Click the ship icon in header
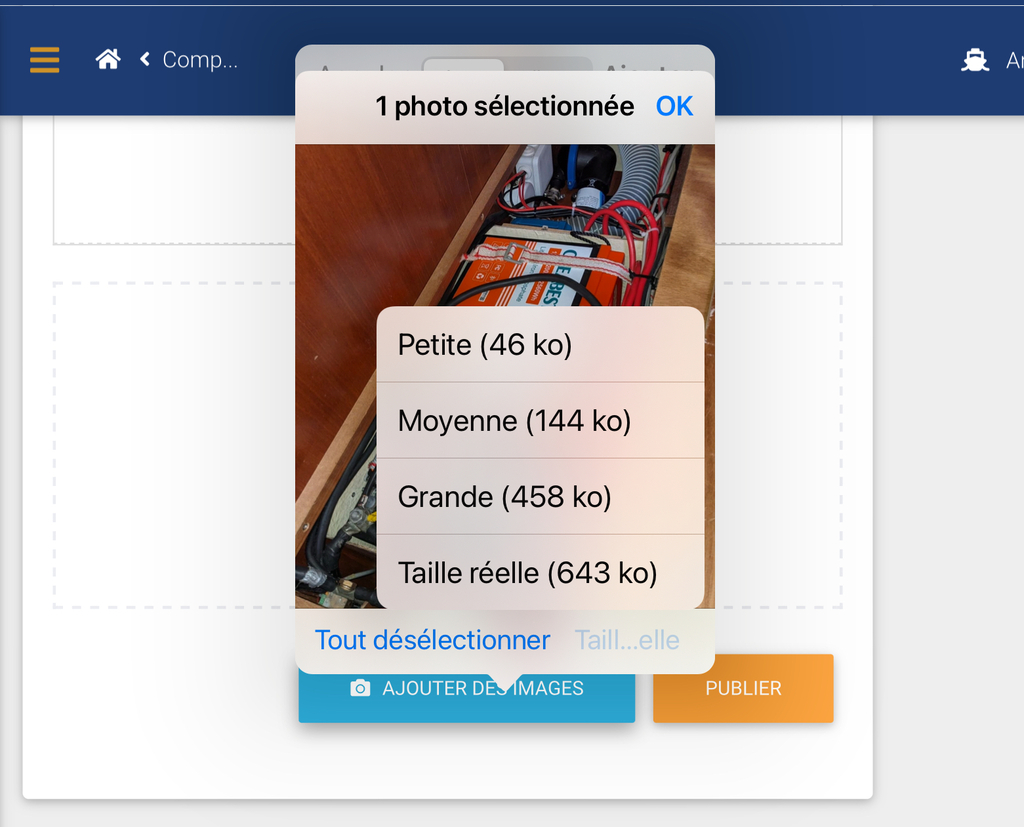Image resolution: width=1024 pixels, height=827 pixels. [x=974, y=61]
